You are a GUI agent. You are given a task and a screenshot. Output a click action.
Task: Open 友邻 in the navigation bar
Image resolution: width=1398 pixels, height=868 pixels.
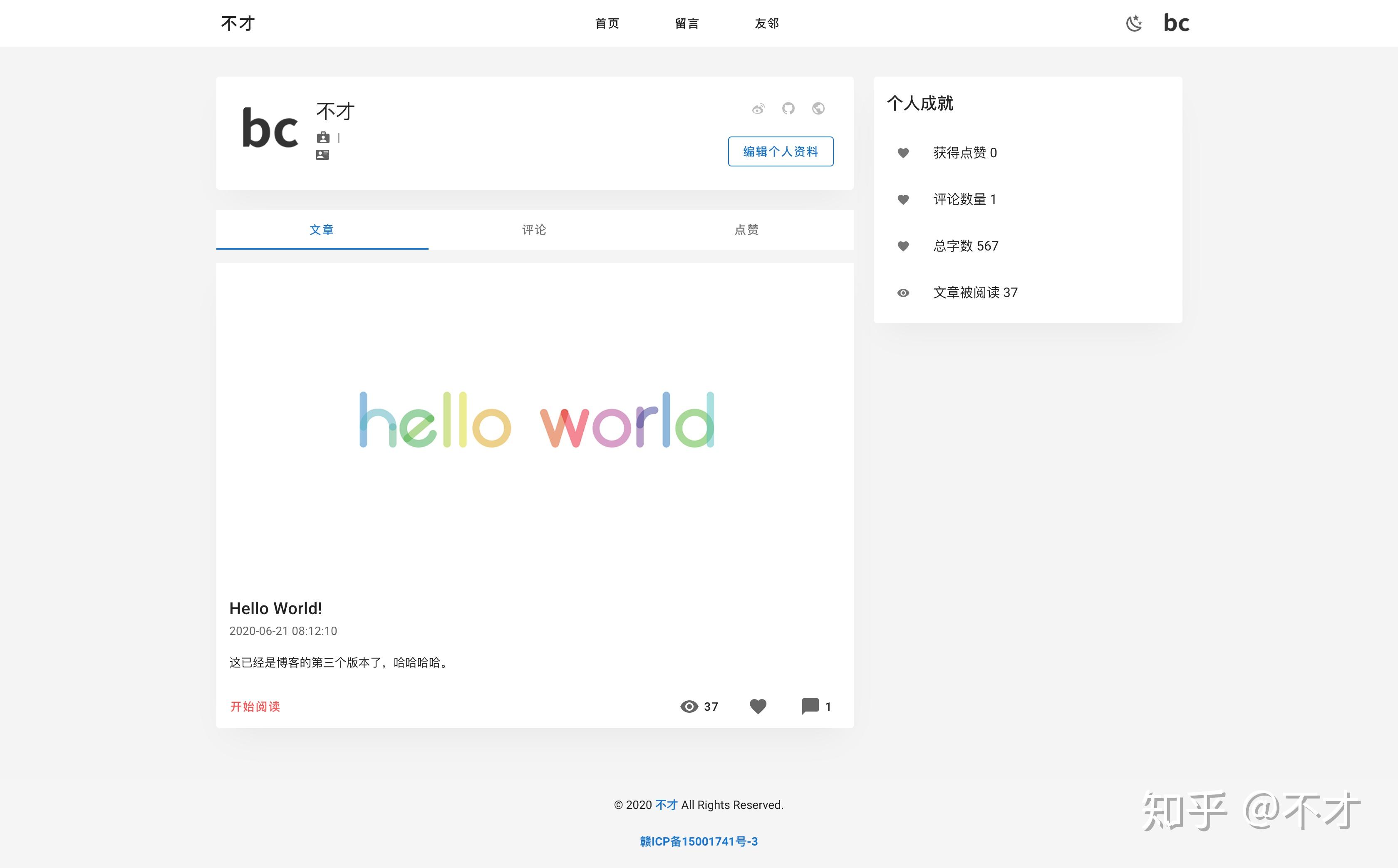pyautogui.click(x=767, y=24)
